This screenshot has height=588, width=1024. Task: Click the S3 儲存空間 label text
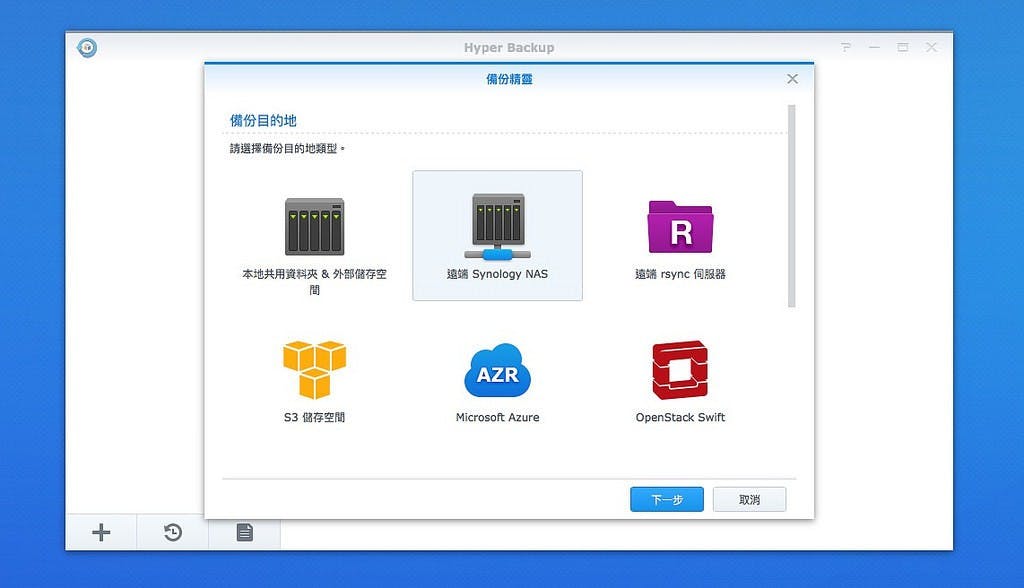[314, 417]
